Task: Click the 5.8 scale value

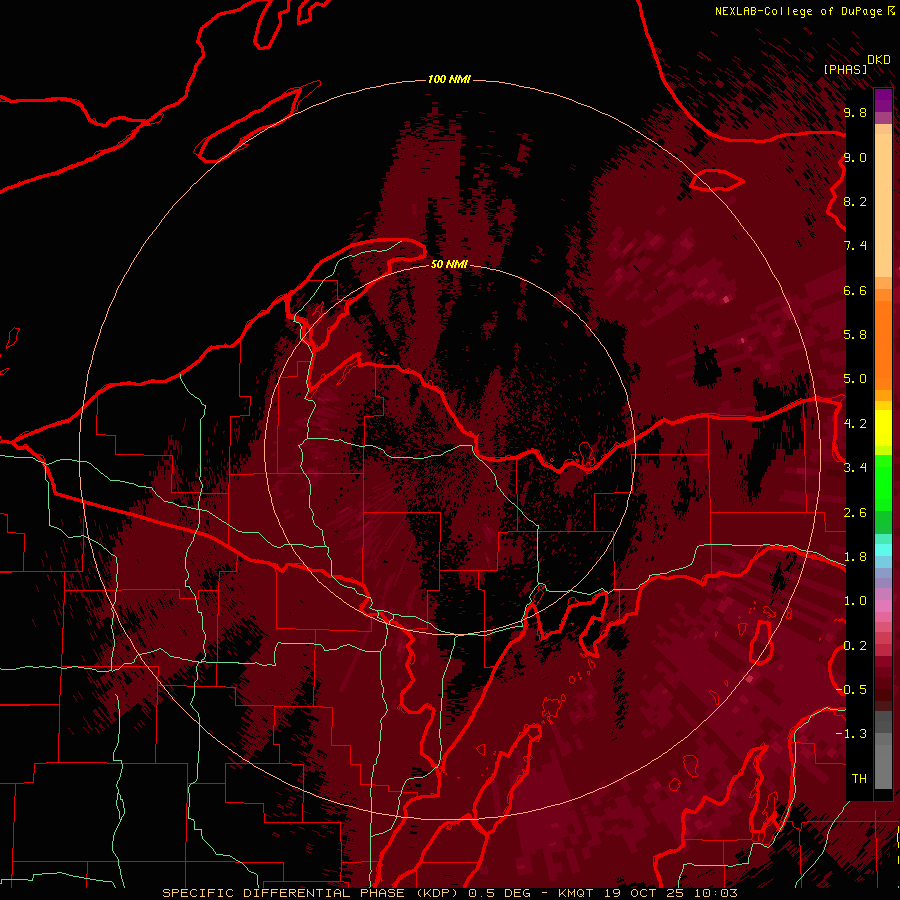Action: [x=855, y=334]
